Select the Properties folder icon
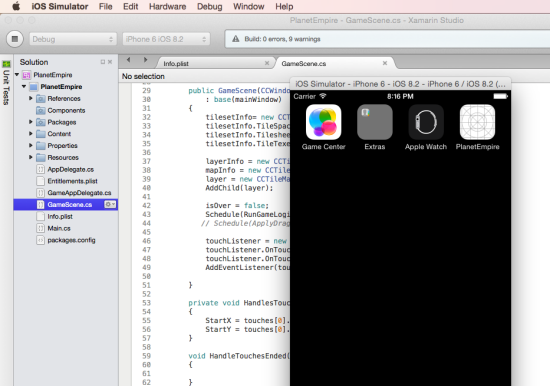 [x=41, y=145]
